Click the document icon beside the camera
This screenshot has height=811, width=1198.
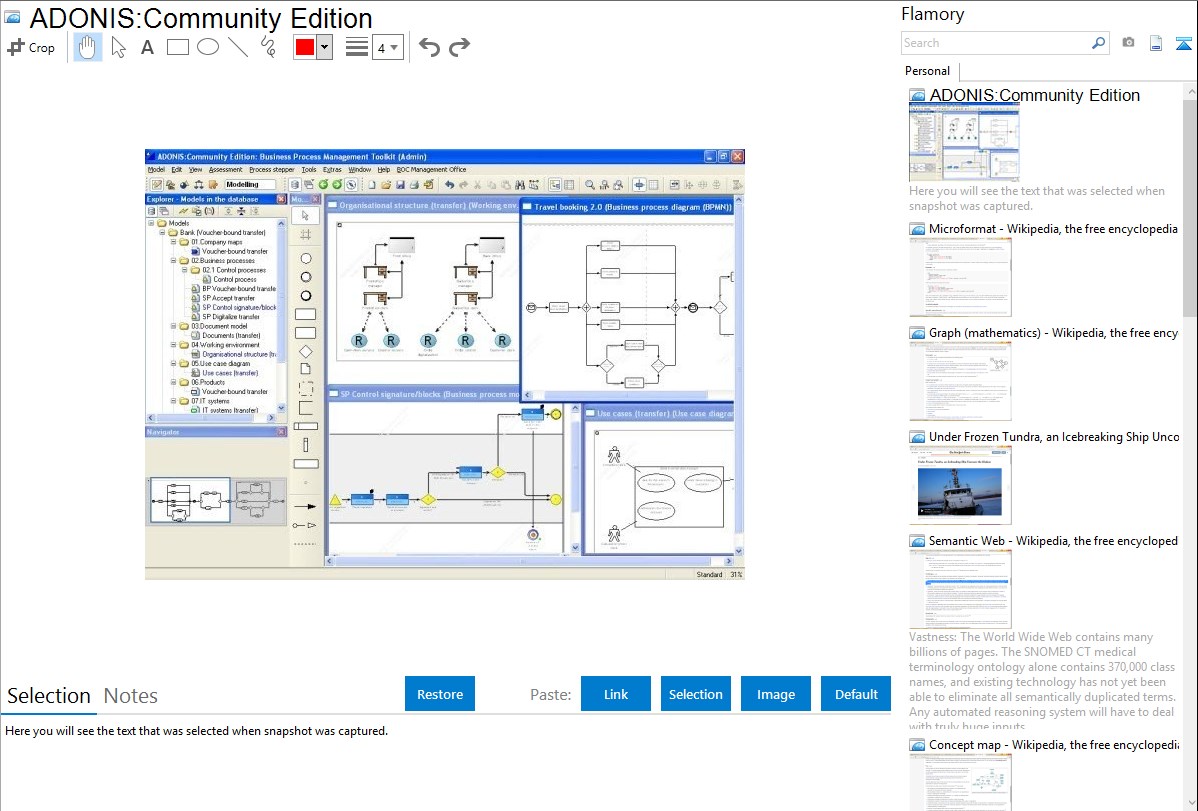tap(1156, 43)
